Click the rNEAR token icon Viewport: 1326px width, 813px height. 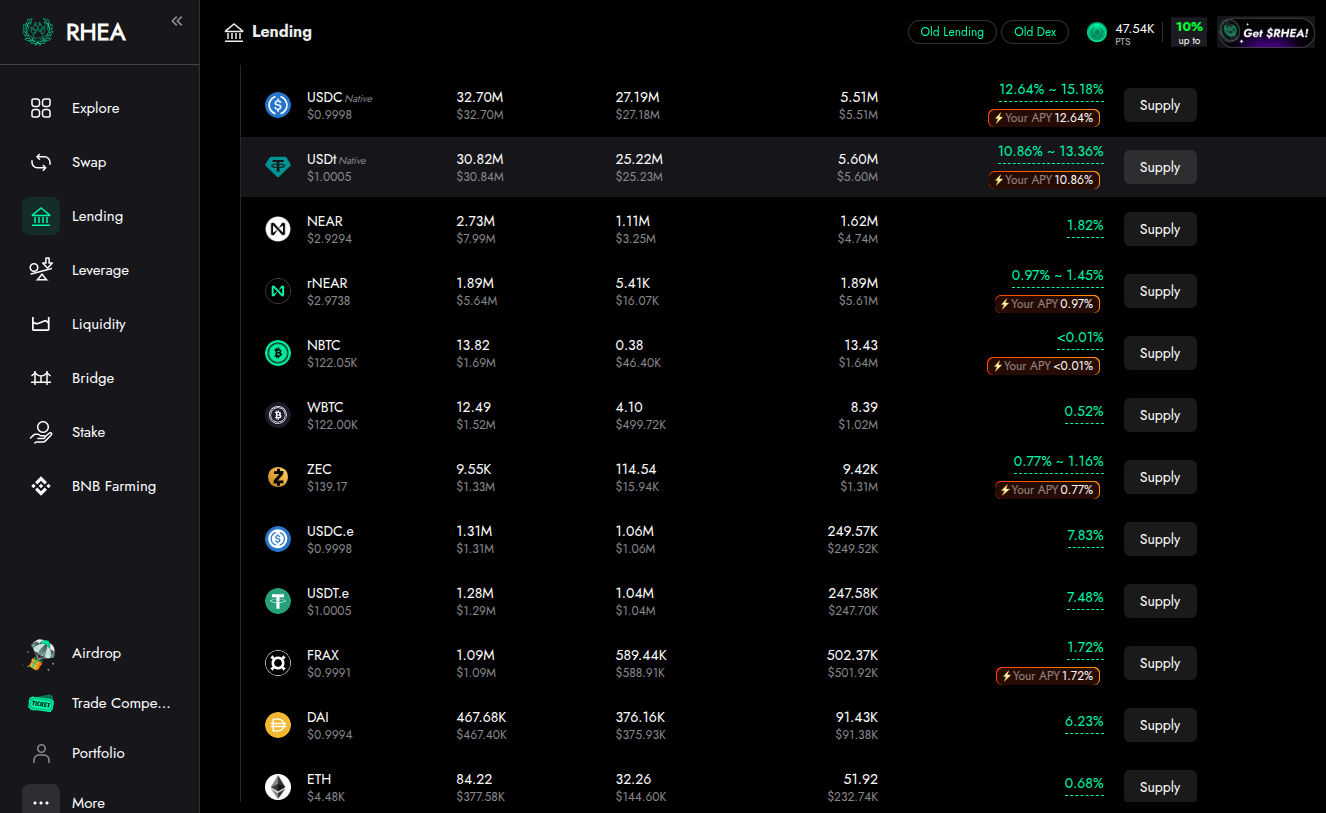tap(278, 291)
